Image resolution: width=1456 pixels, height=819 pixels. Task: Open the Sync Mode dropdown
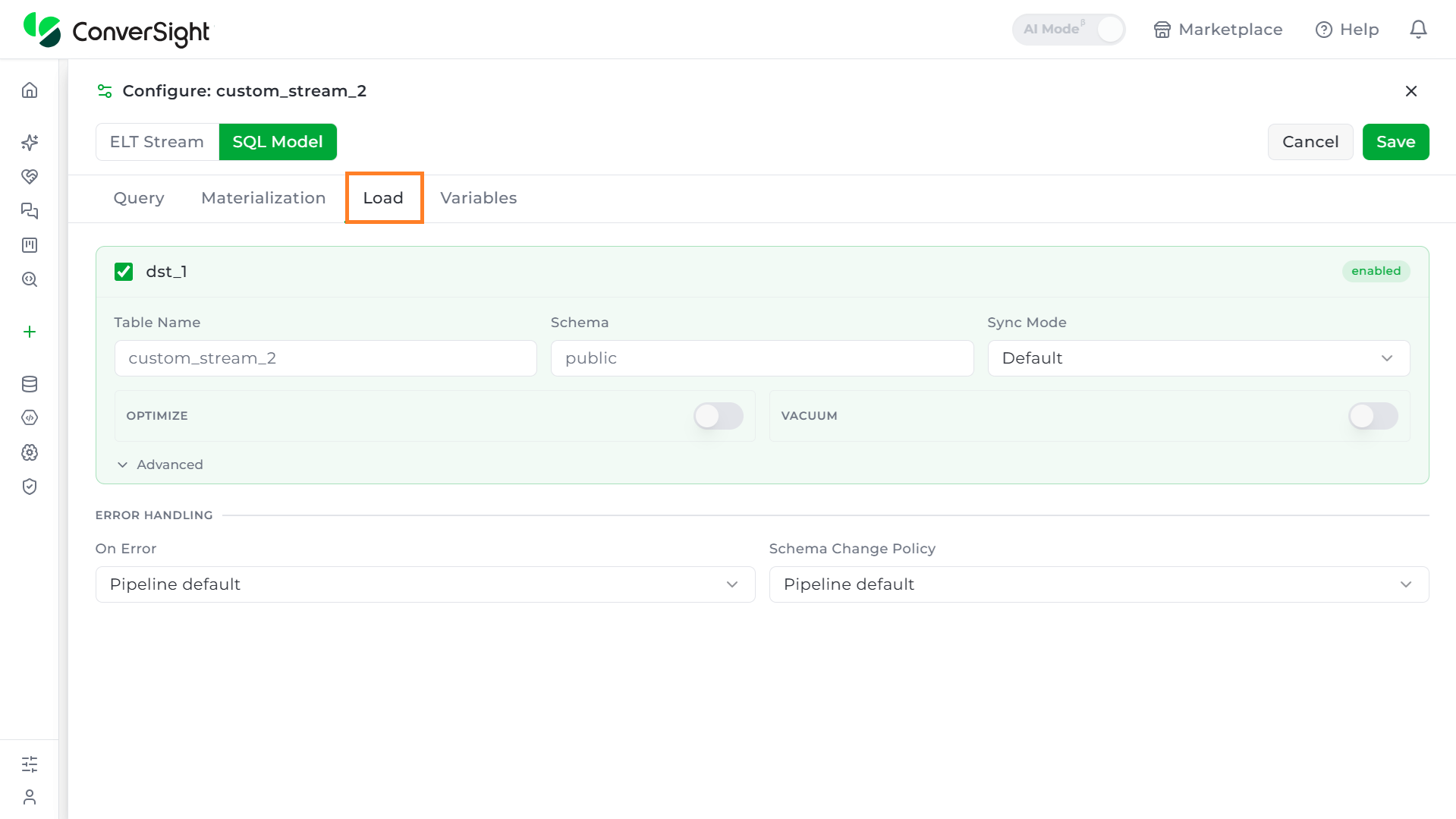[x=1199, y=358]
